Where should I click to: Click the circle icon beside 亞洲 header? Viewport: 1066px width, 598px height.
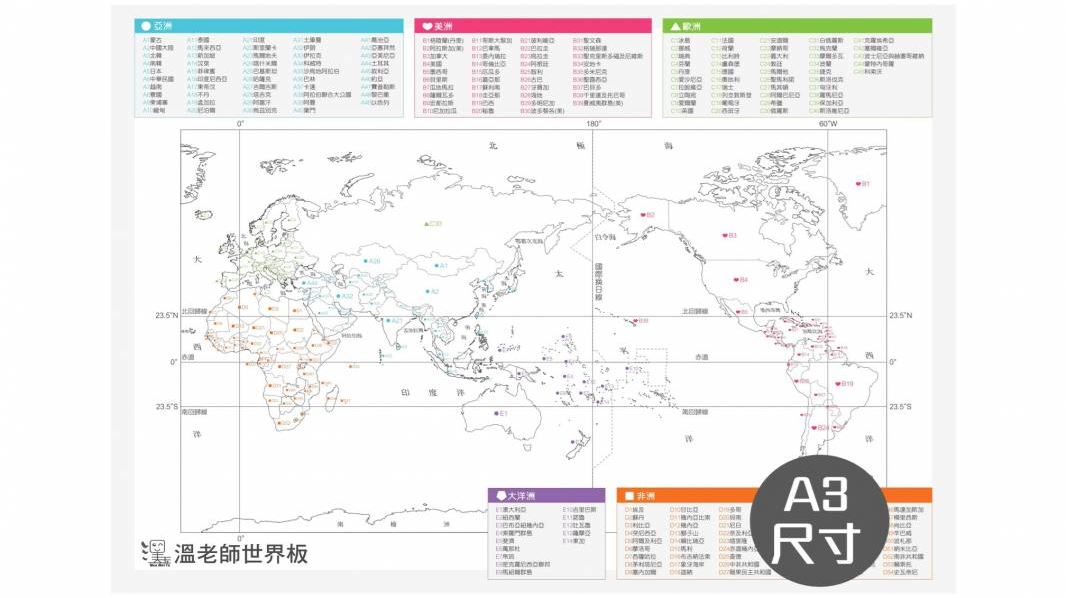pyautogui.click(x=146, y=26)
